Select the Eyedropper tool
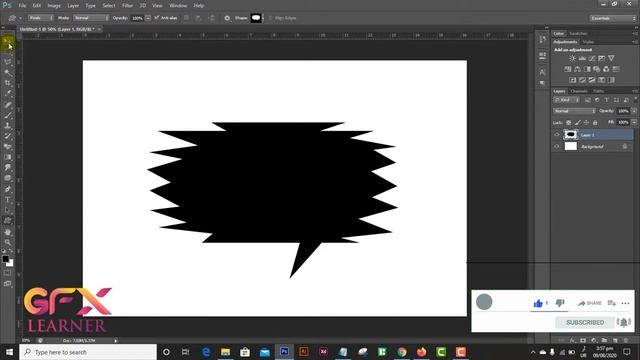The image size is (640, 360). coord(8,94)
